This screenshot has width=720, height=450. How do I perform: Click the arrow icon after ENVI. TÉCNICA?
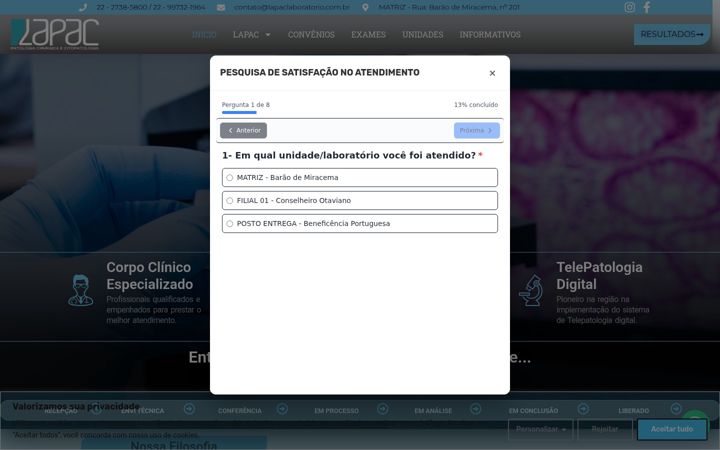(x=189, y=408)
